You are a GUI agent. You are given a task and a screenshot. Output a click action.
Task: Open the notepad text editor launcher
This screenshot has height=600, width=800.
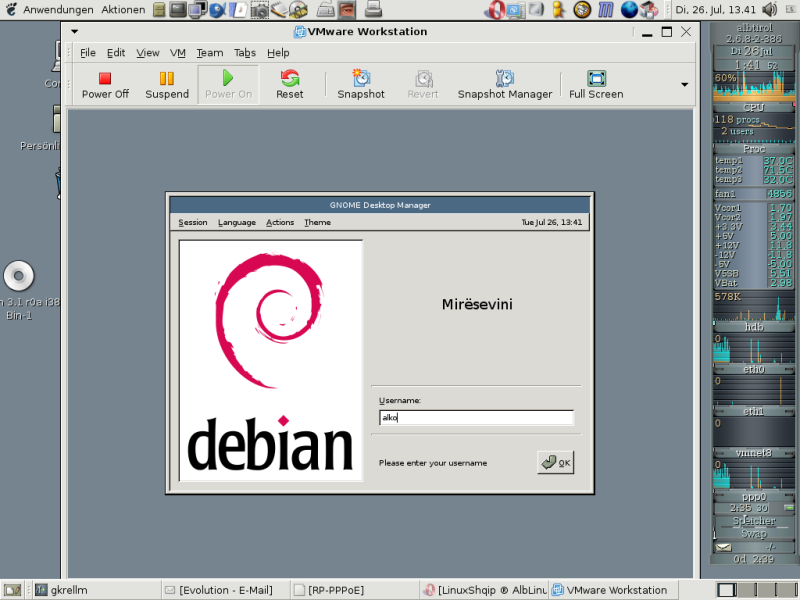pos(279,10)
